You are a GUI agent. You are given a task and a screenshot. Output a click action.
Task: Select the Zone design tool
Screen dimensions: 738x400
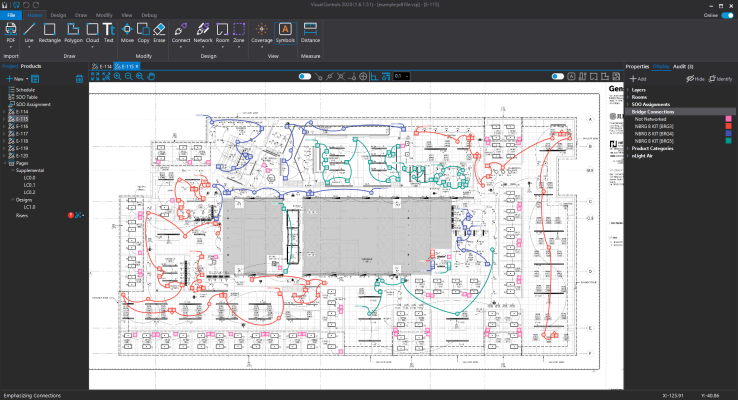(x=239, y=33)
